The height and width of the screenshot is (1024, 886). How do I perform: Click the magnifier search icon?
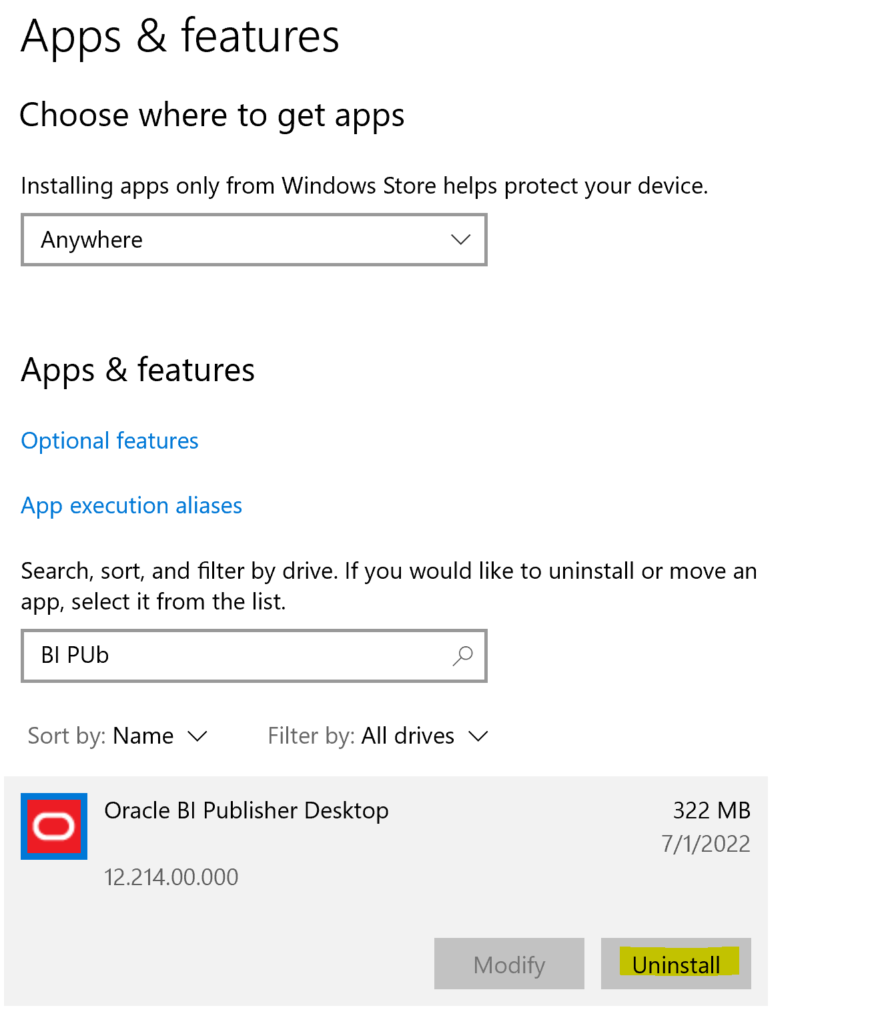(462, 656)
